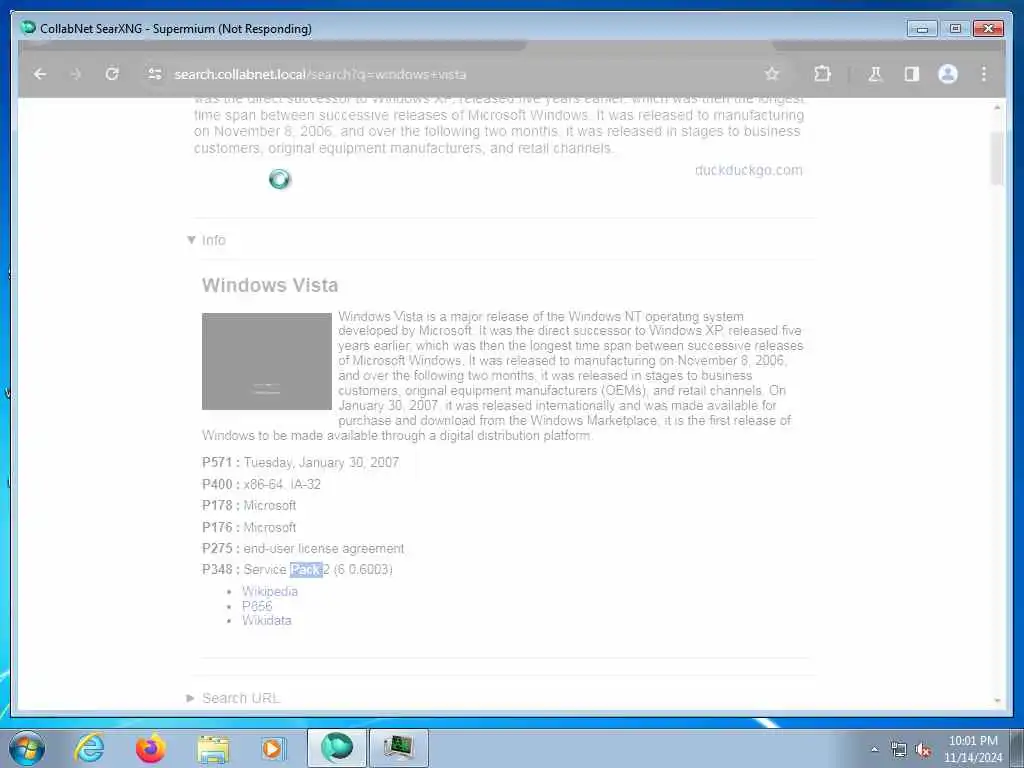Launch Firefox from the taskbar
This screenshot has width=1024, height=768.
pyautogui.click(x=150, y=748)
